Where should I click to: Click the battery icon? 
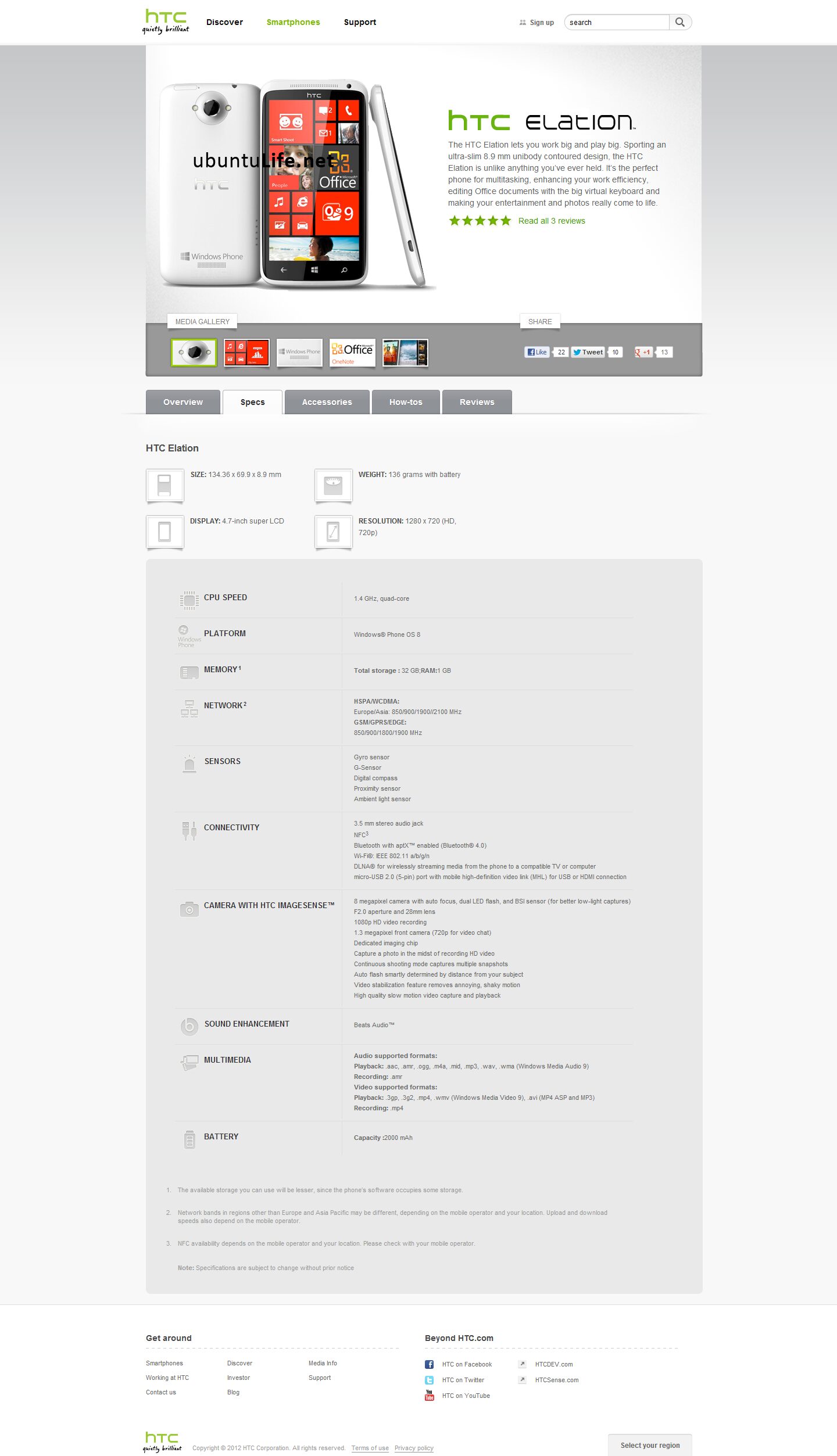[x=189, y=1139]
